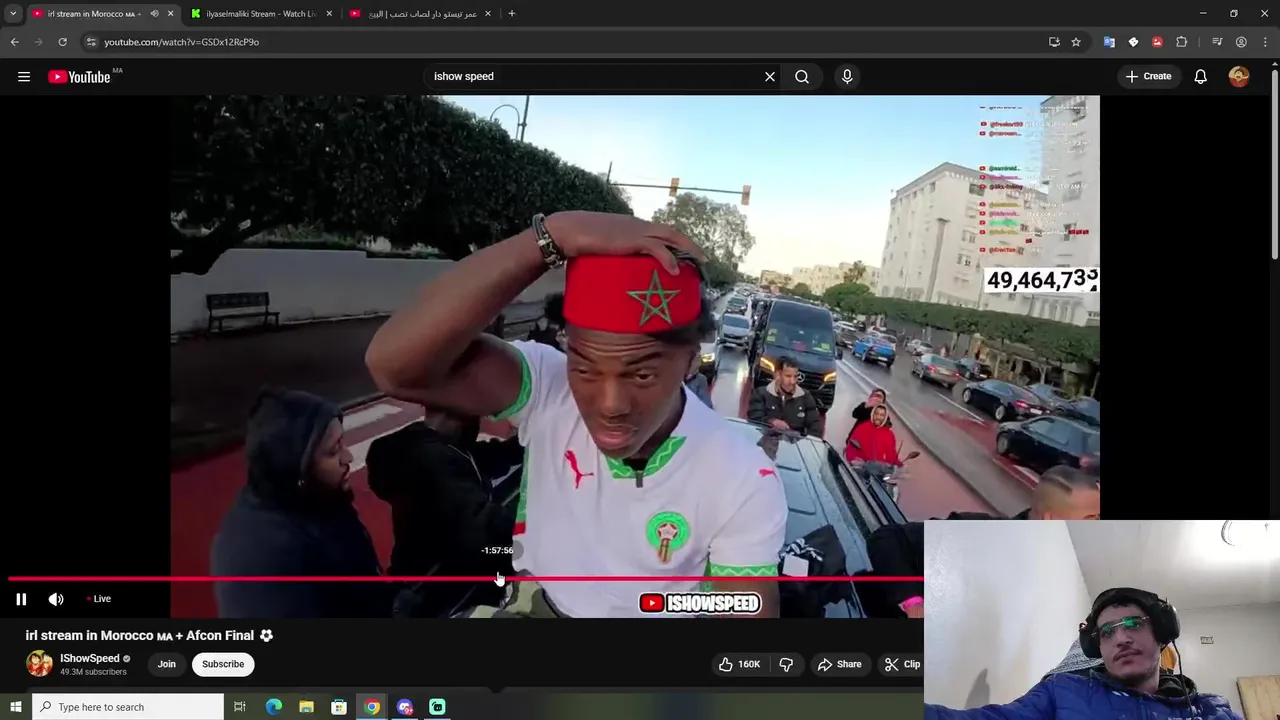Clear the search text with the X
This screenshot has width=1280, height=720.
770,76
